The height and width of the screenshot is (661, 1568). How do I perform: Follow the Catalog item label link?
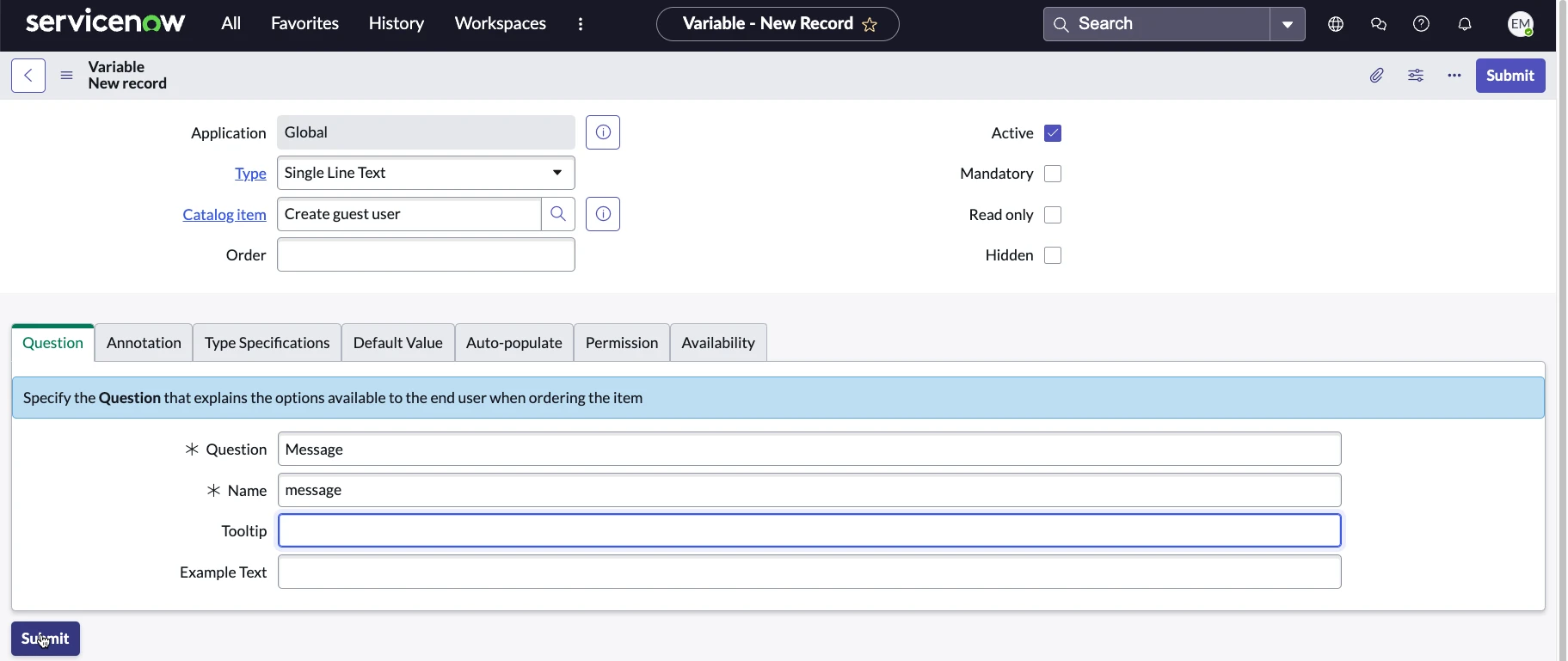224,215
